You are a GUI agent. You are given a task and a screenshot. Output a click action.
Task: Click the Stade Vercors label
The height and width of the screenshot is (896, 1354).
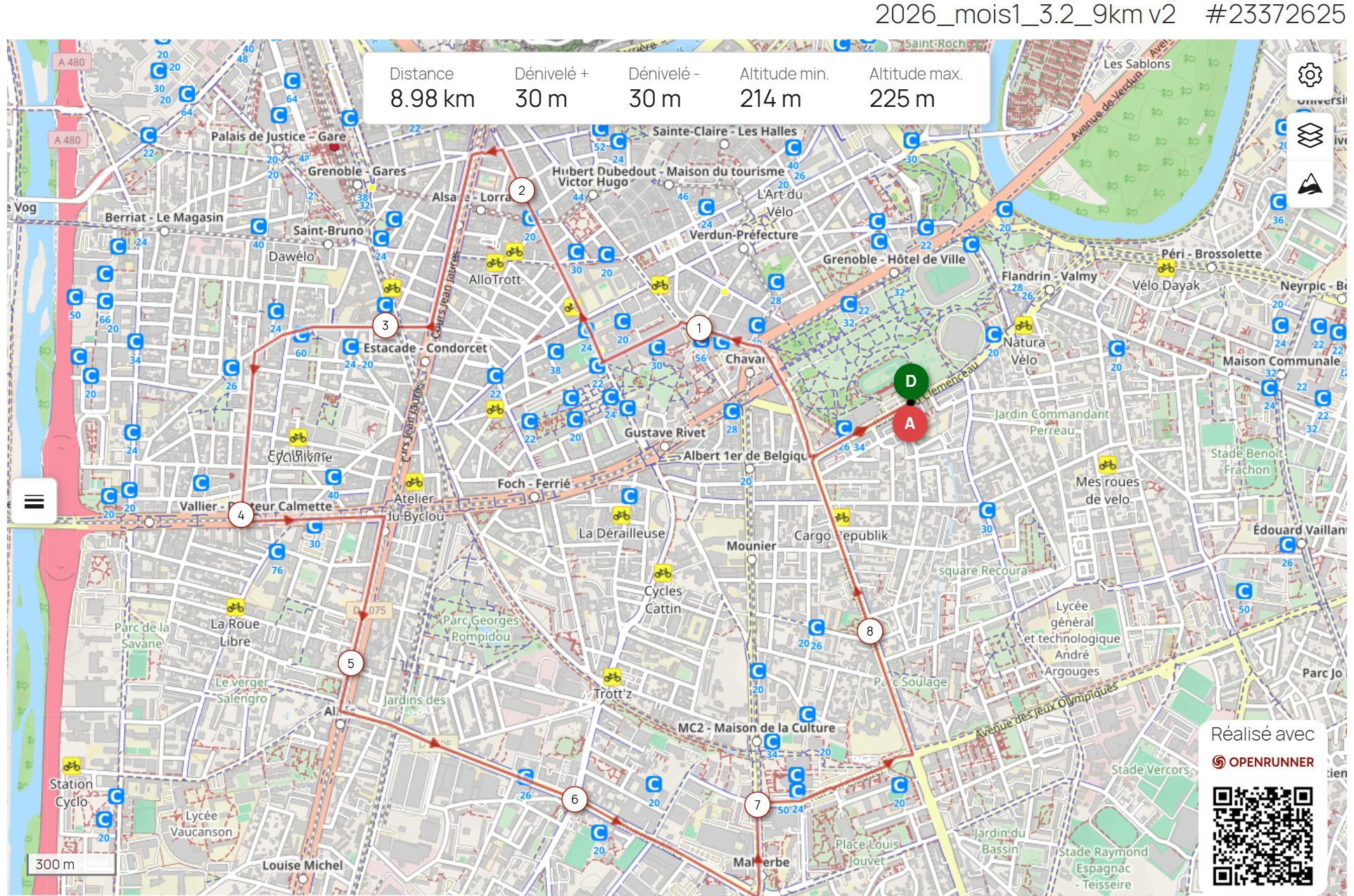(1150, 770)
